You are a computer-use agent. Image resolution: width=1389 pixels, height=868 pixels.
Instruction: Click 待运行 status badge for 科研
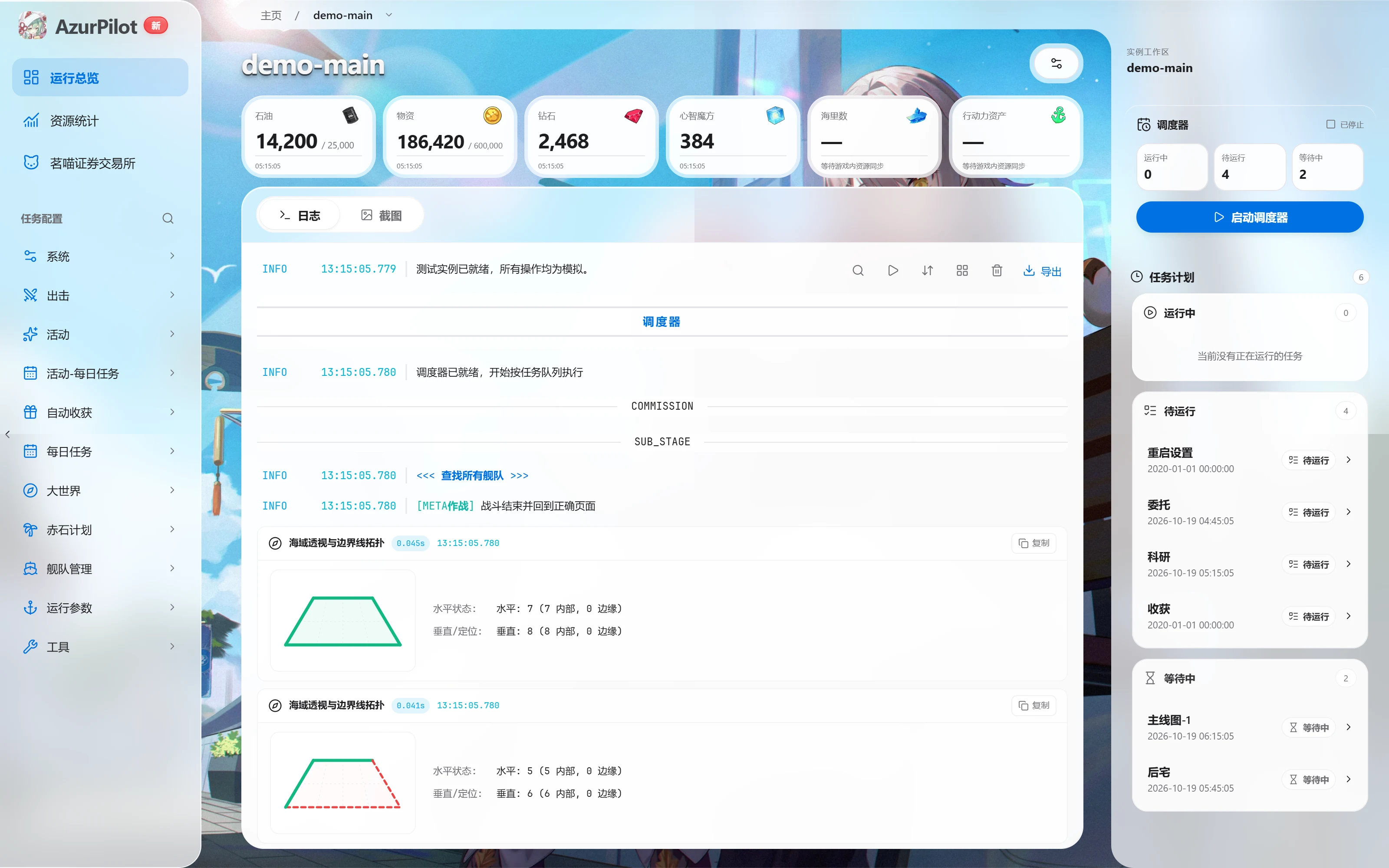pyautogui.click(x=1309, y=564)
